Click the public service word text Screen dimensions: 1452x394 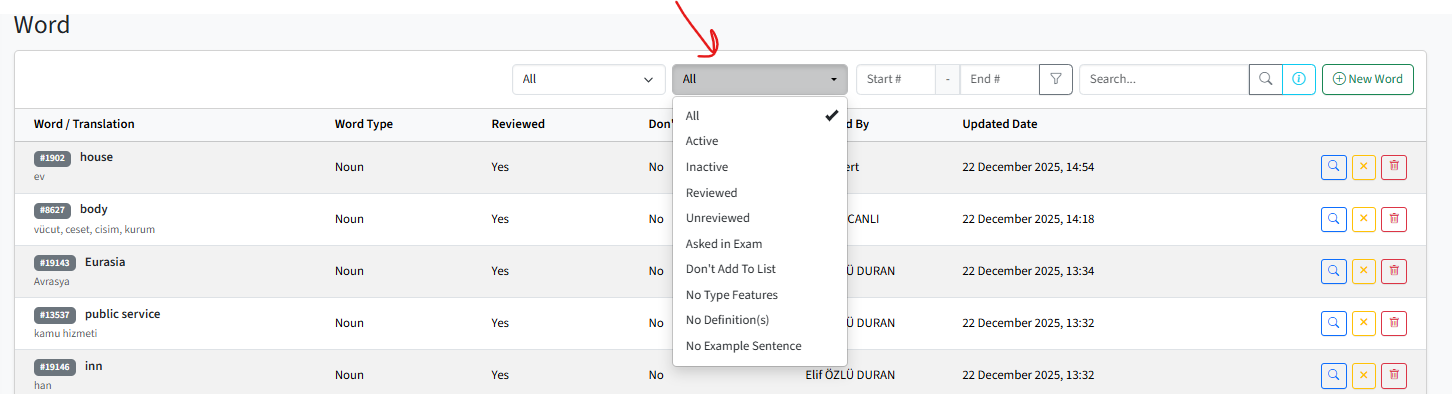point(122,314)
